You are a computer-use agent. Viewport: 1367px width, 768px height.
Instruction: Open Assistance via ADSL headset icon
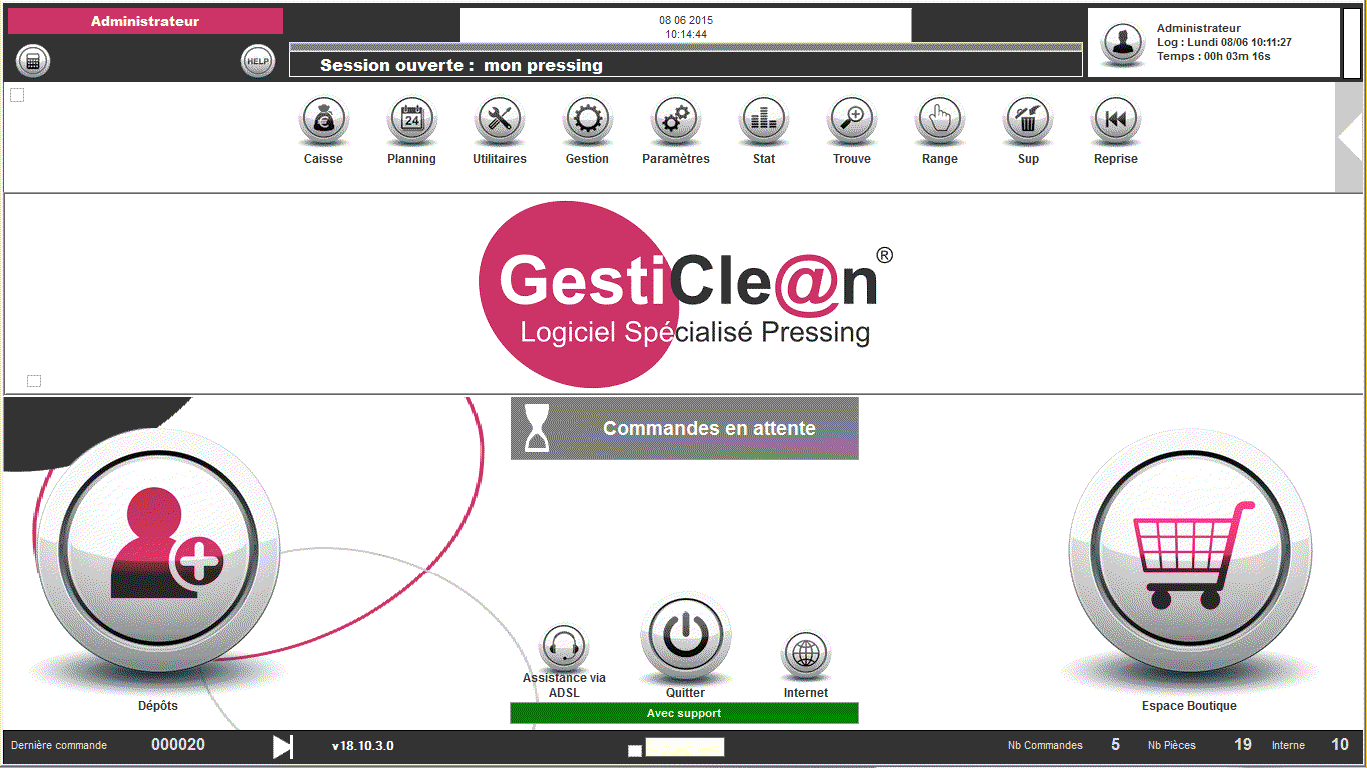pyautogui.click(x=564, y=646)
